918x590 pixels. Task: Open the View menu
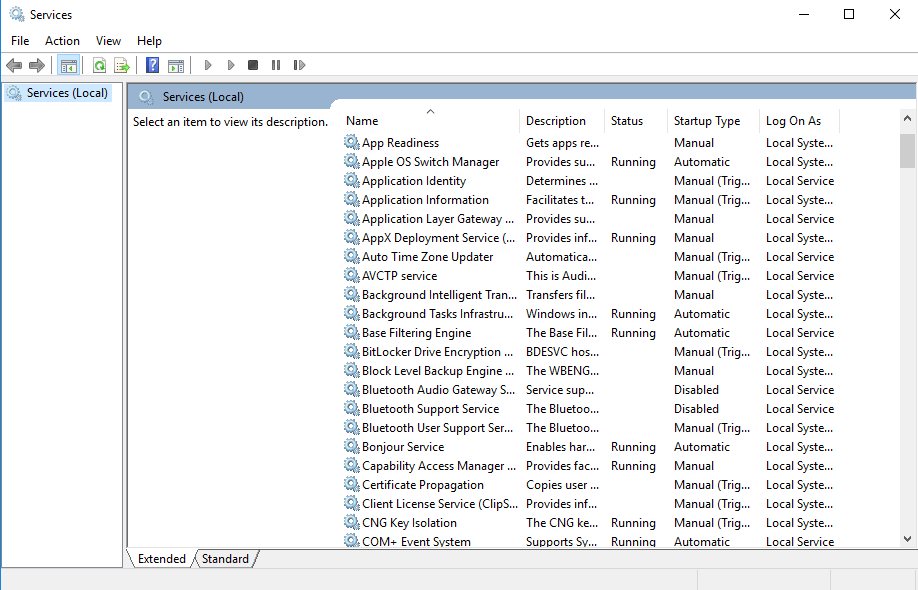pos(108,41)
